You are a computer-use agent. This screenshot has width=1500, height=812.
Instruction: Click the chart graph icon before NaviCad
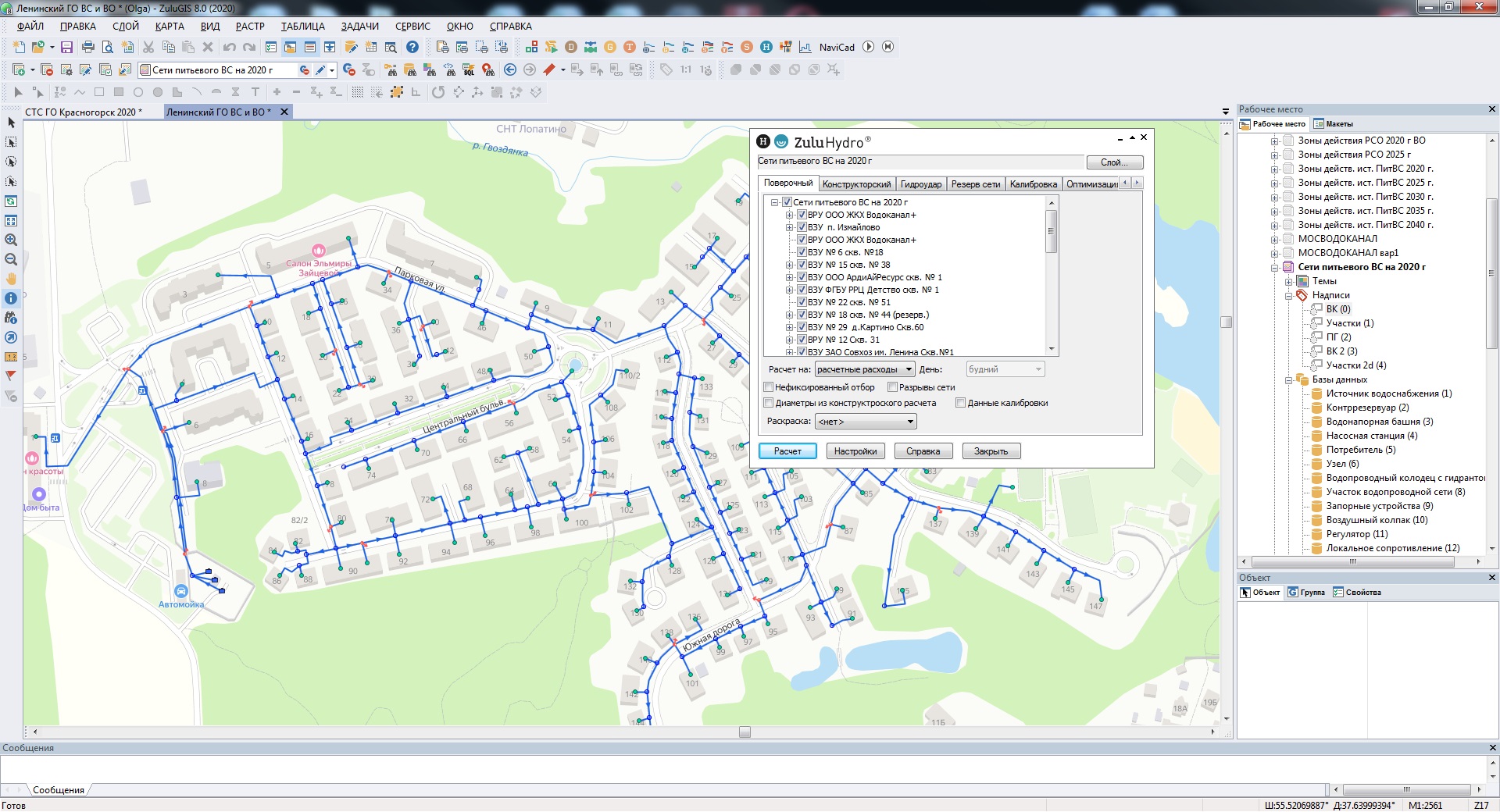pos(805,47)
